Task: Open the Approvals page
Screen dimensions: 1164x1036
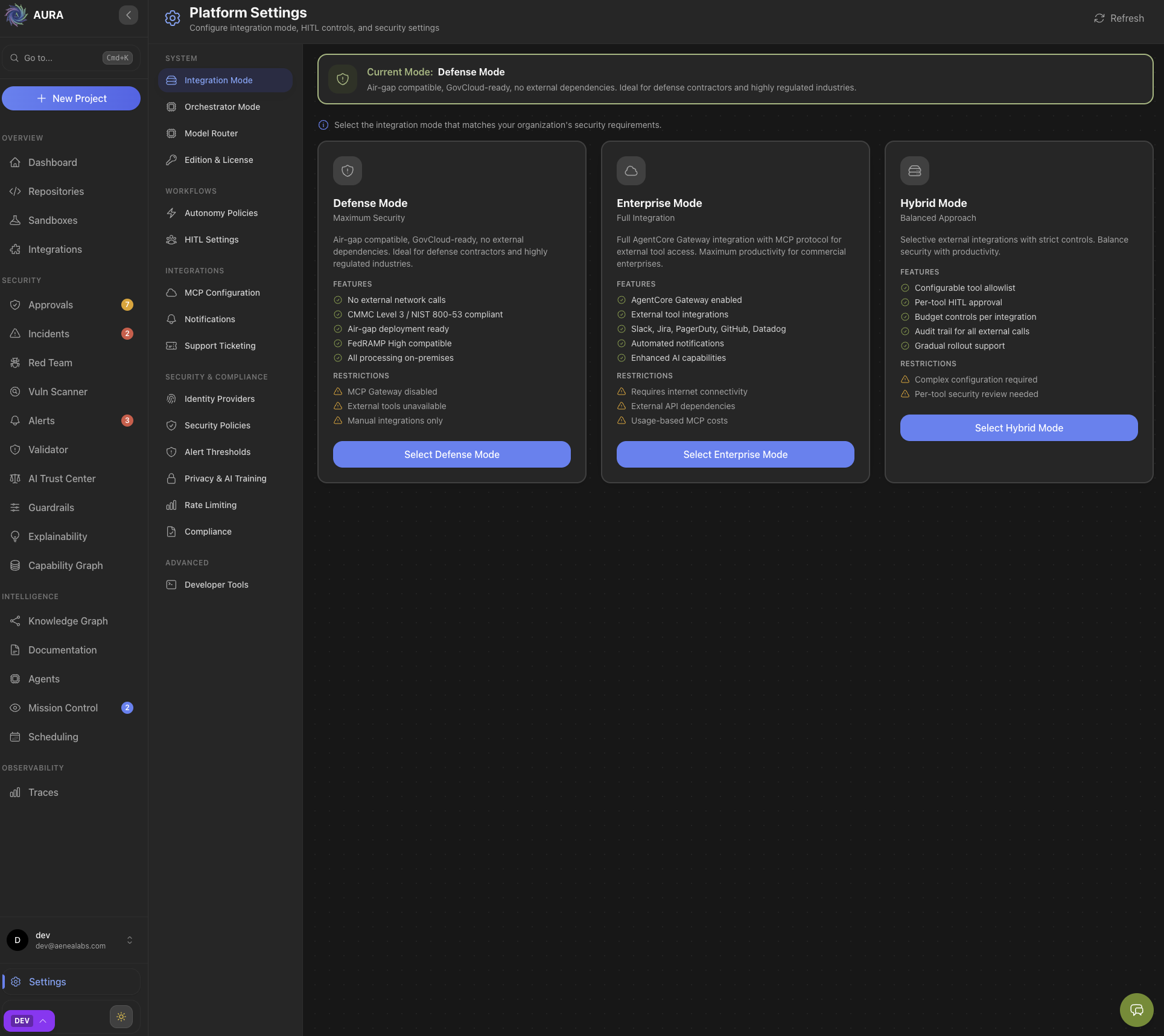Action: pos(71,305)
